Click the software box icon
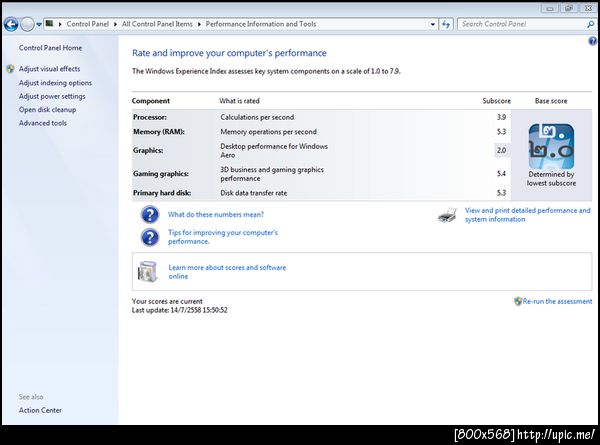The image size is (600, 445). pos(148,271)
